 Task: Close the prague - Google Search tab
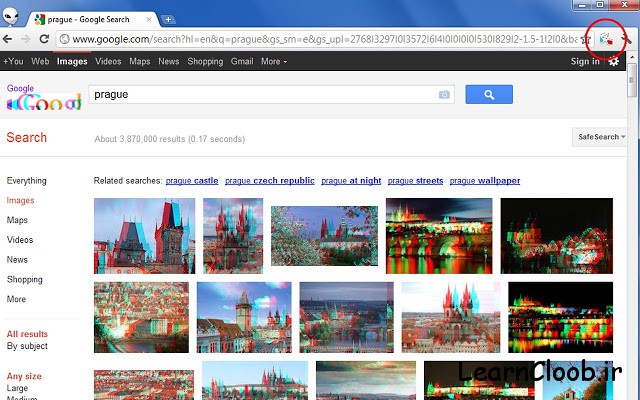click(x=149, y=19)
